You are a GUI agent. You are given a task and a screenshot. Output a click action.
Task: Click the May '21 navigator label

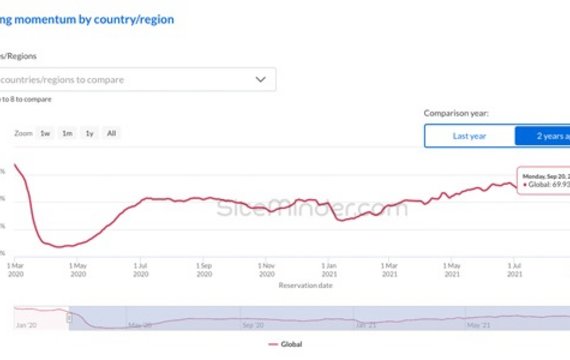479,325
